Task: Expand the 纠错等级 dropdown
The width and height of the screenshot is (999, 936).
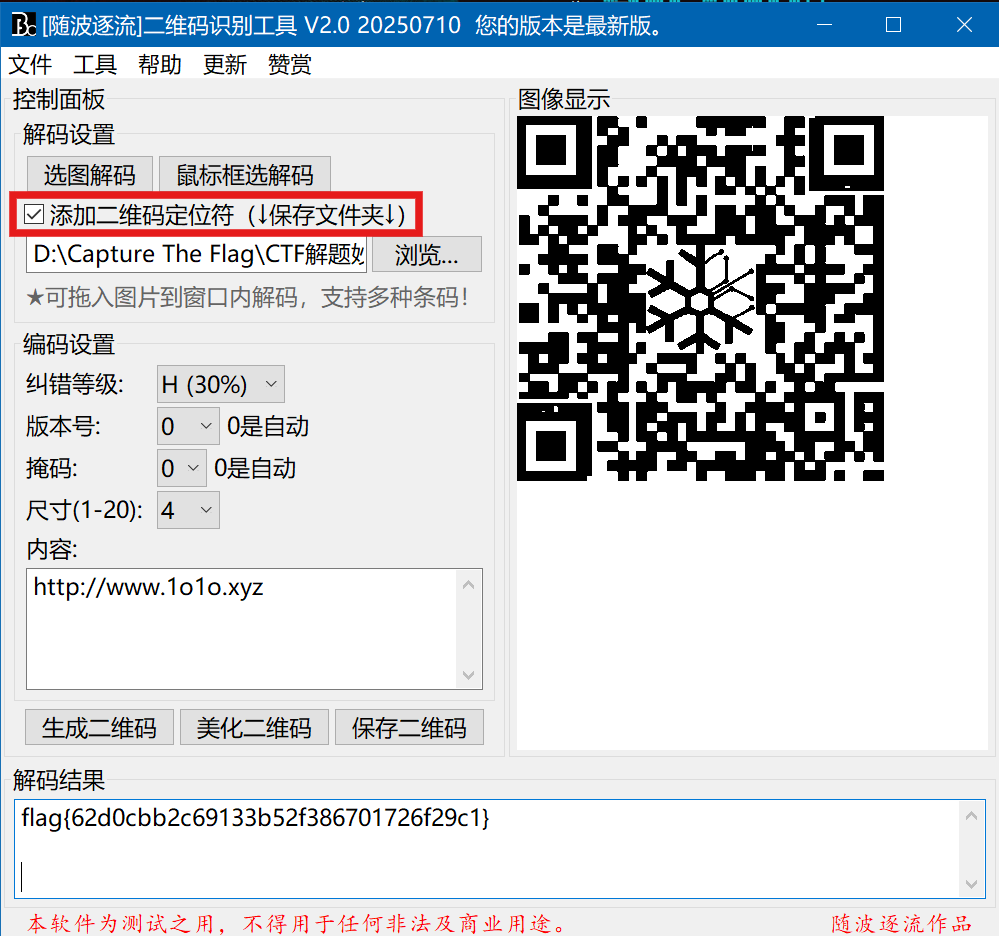Action: point(221,384)
